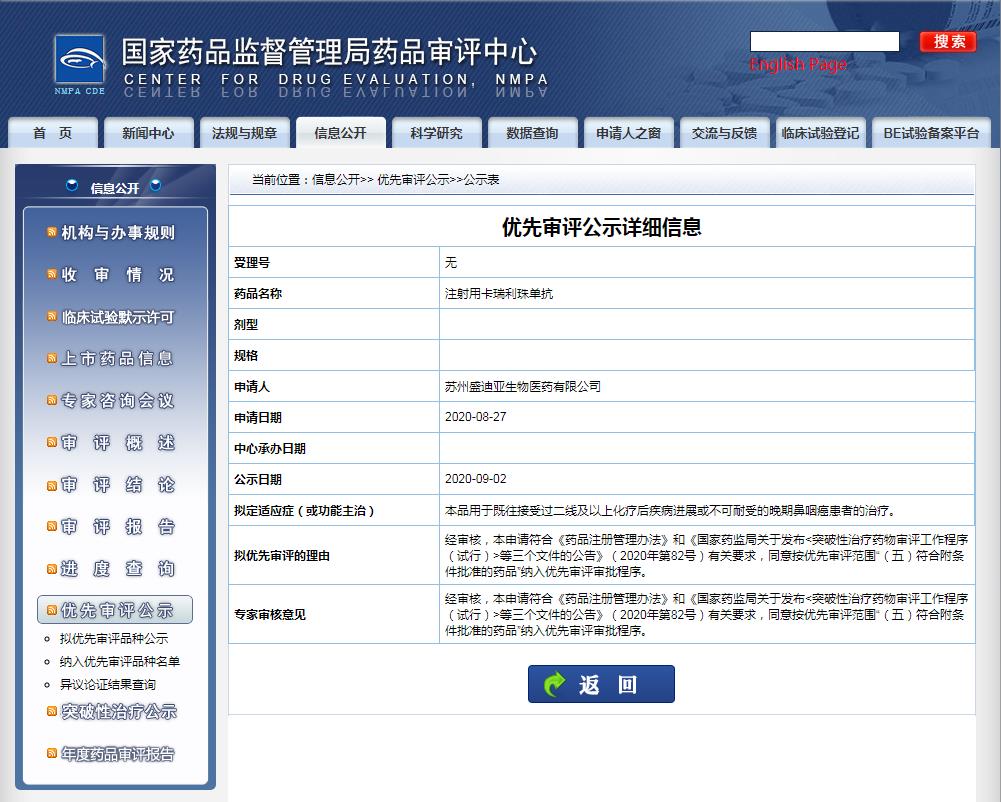Click green return arrow icon on 返回 button
1001x802 pixels.
pos(554,685)
